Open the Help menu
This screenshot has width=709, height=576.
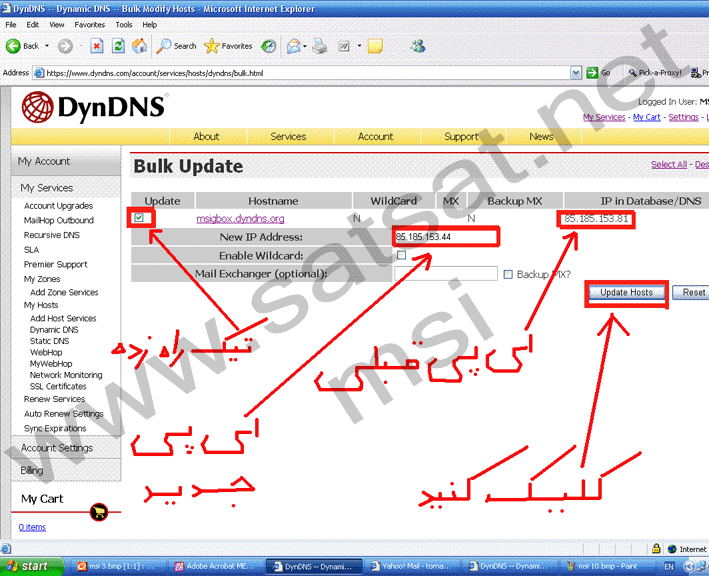pyautogui.click(x=149, y=24)
